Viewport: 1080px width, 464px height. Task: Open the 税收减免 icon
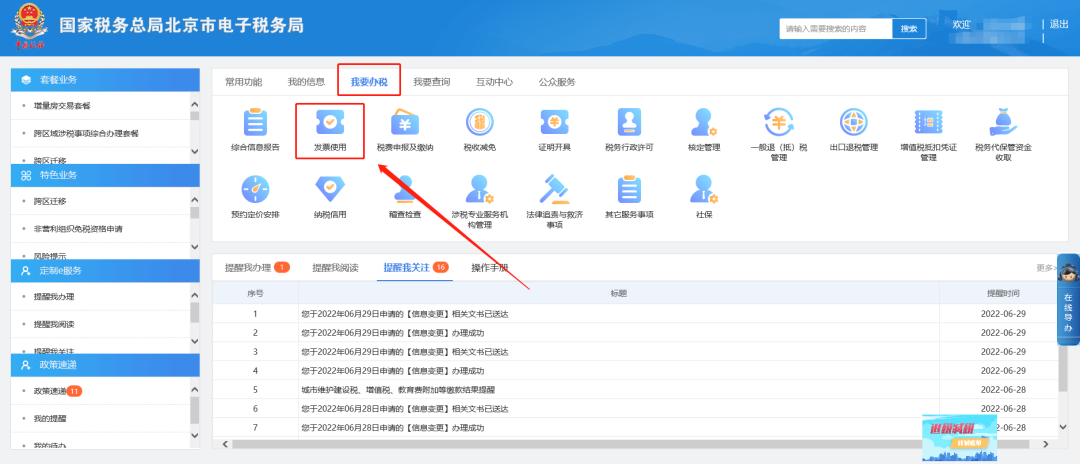[x=479, y=123]
